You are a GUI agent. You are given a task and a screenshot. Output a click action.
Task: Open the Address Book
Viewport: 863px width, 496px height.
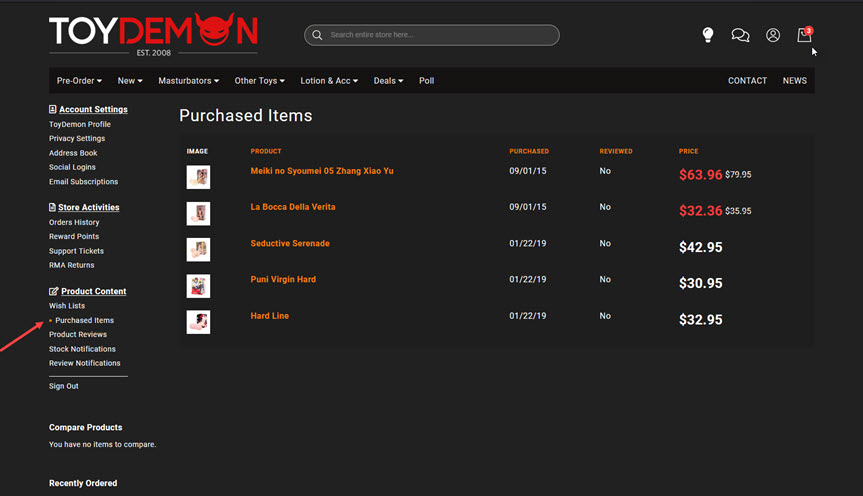coord(73,153)
